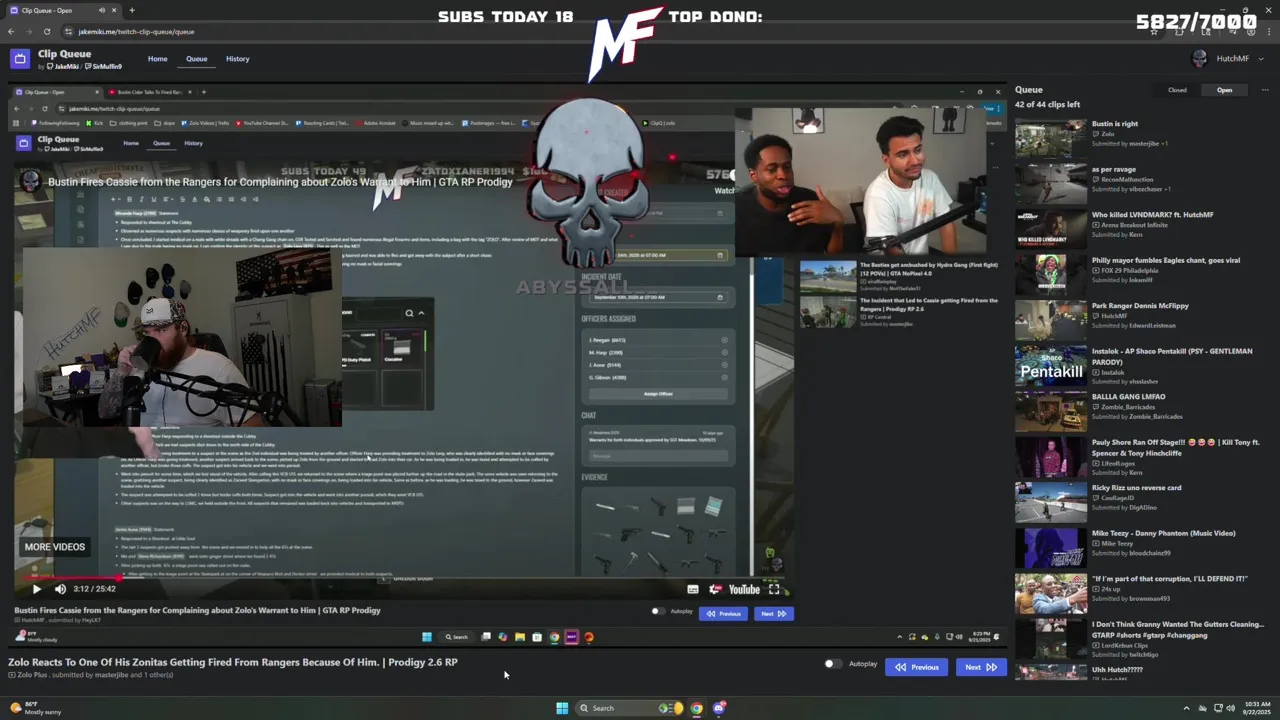Go back with the browser back arrow
This screenshot has height=720, width=1280.
pyautogui.click(x=11, y=31)
